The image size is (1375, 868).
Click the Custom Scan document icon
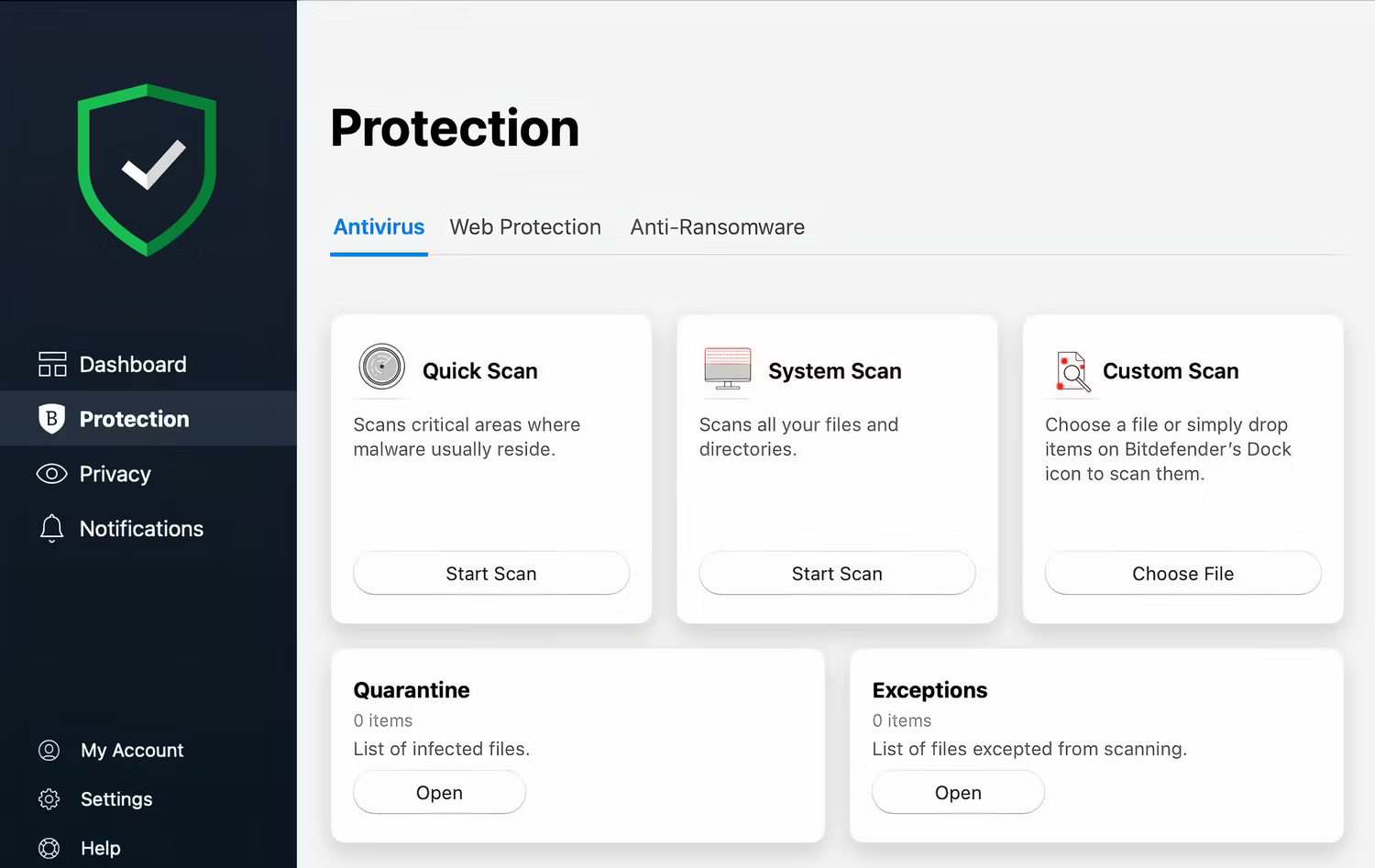[1071, 371]
